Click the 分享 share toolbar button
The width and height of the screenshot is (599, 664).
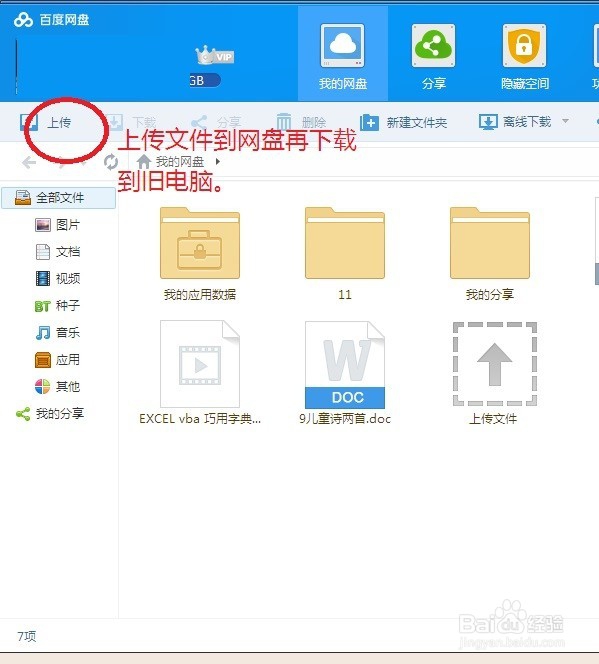pos(216,123)
